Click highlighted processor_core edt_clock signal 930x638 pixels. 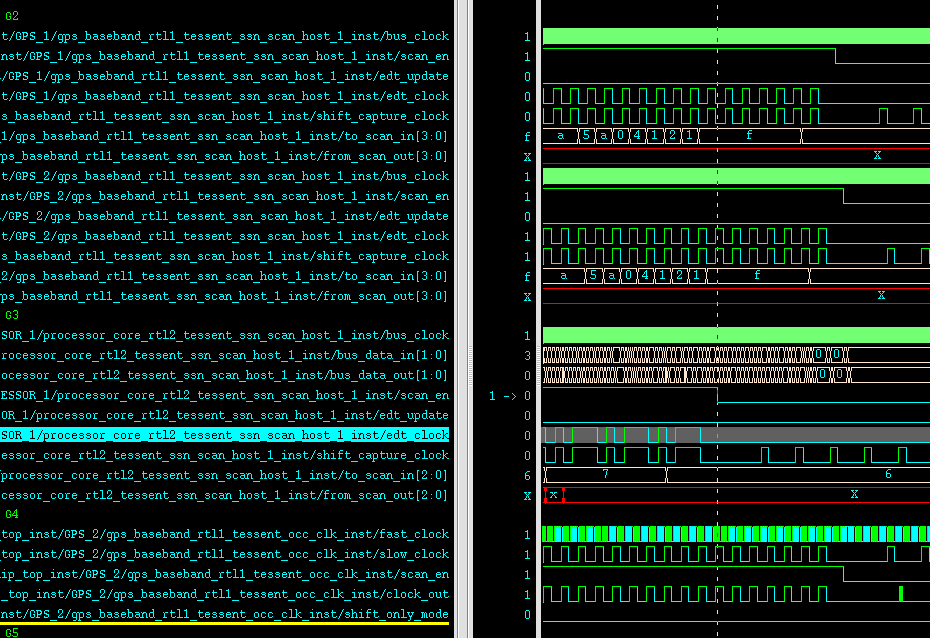click(225, 435)
